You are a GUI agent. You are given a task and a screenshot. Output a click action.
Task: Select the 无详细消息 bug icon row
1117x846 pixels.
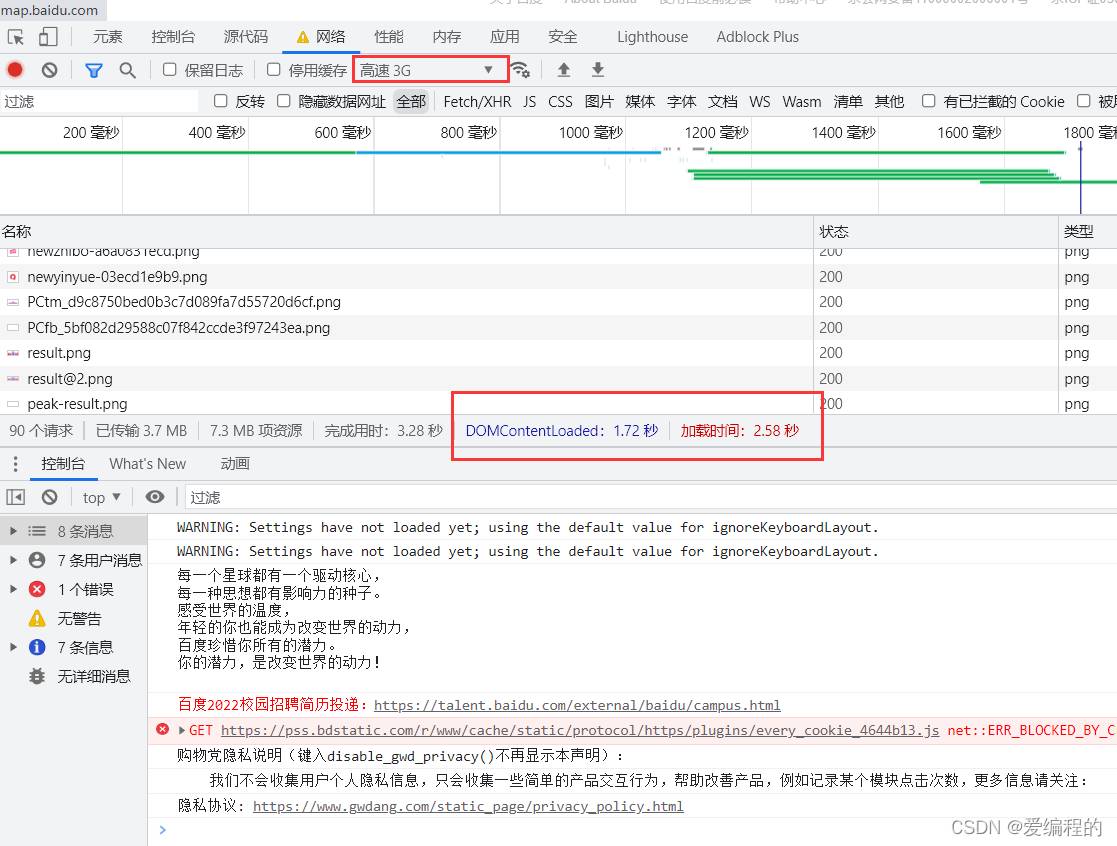tap(74, 677)
